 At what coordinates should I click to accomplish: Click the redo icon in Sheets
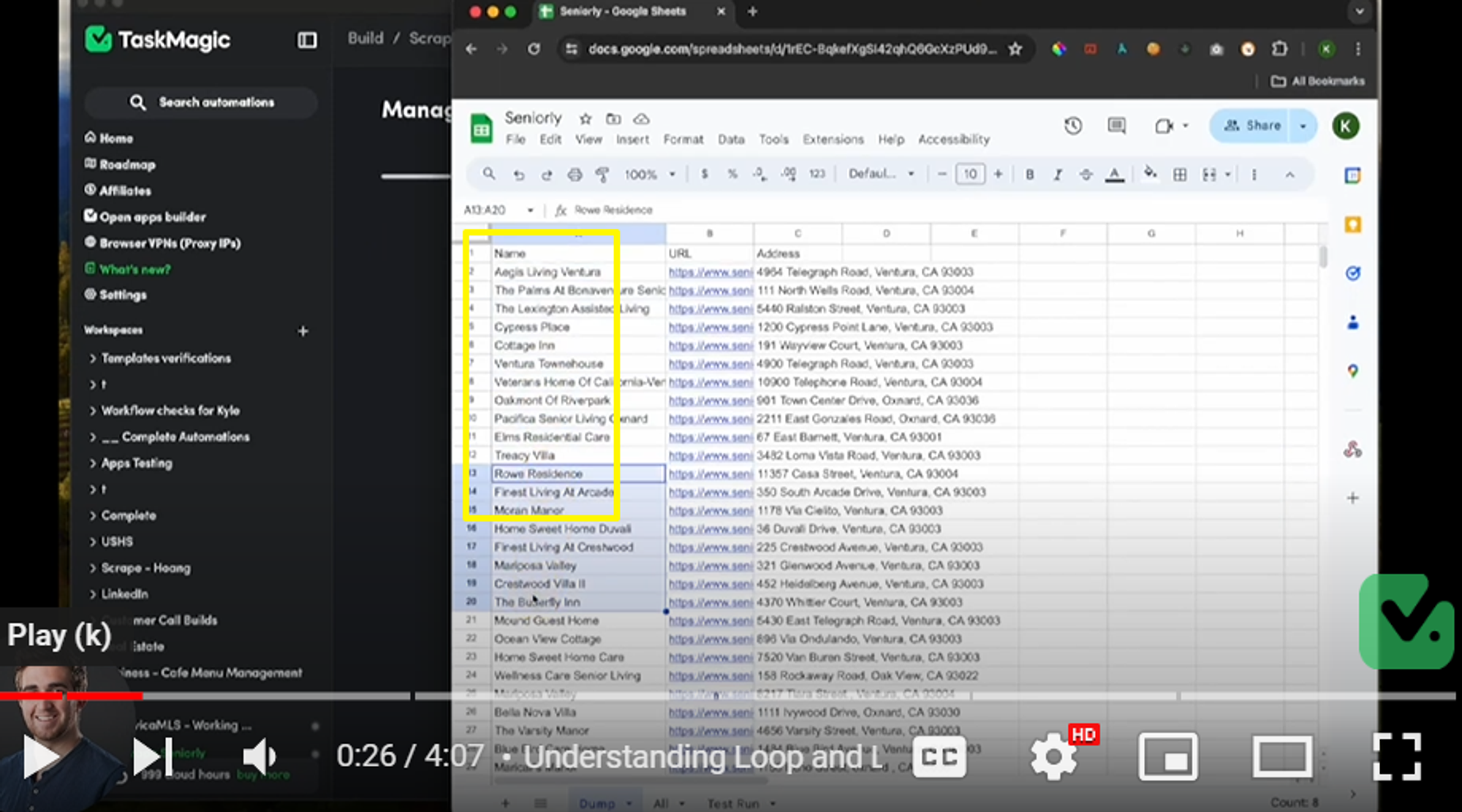[x=546, y=174]
